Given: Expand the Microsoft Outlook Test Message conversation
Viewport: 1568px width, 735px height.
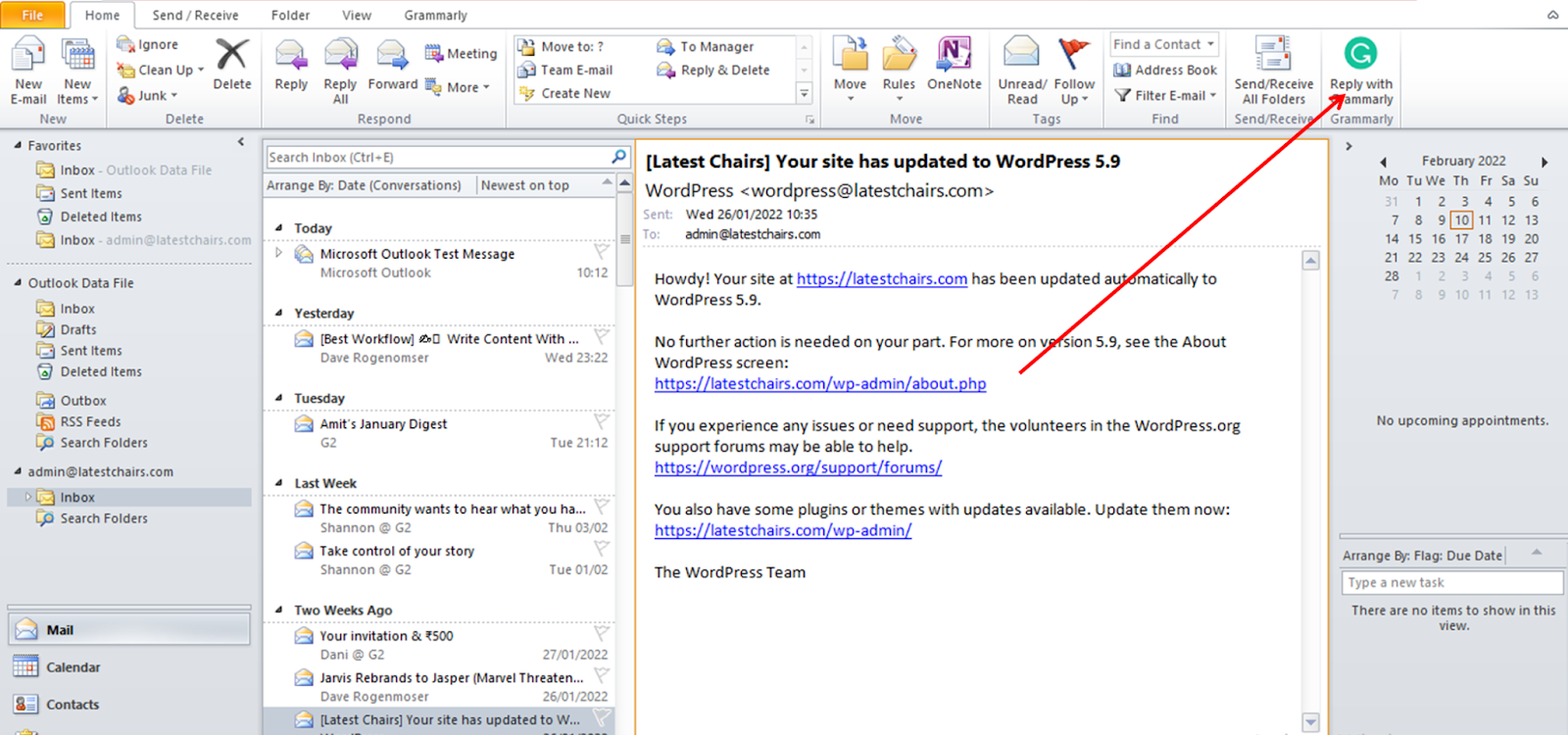Looking at the screenshot, I should (279, 253).
